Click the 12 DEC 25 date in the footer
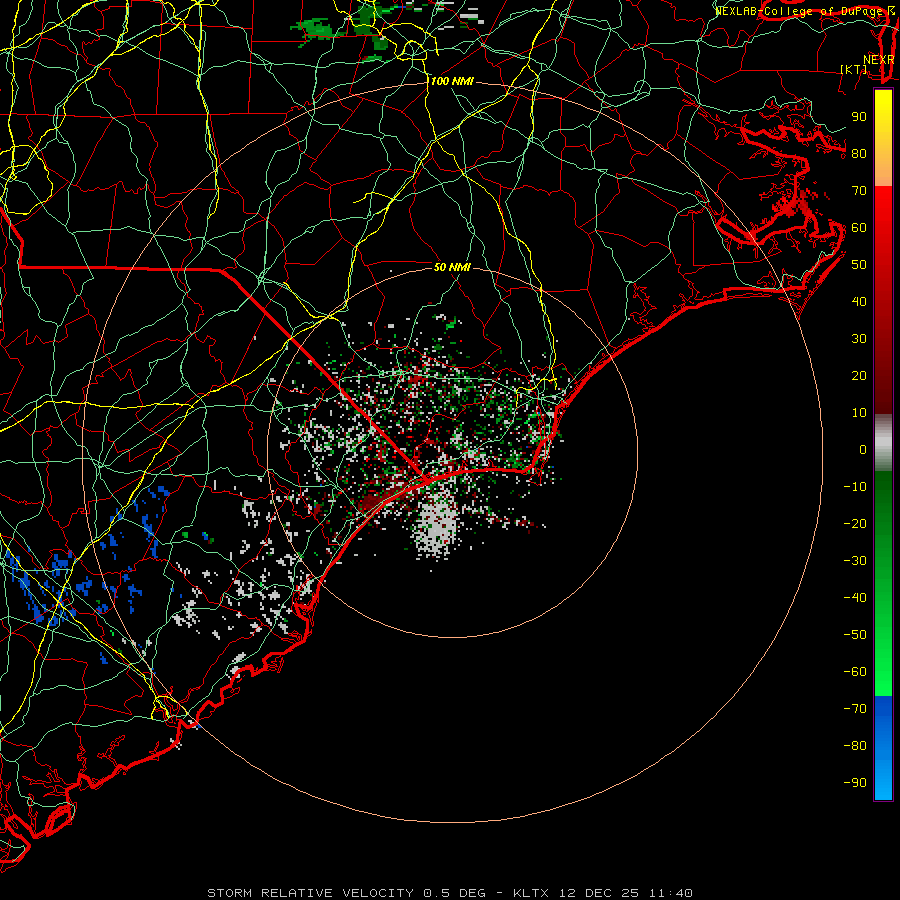 pyautogui.click(x=599, y=893)
